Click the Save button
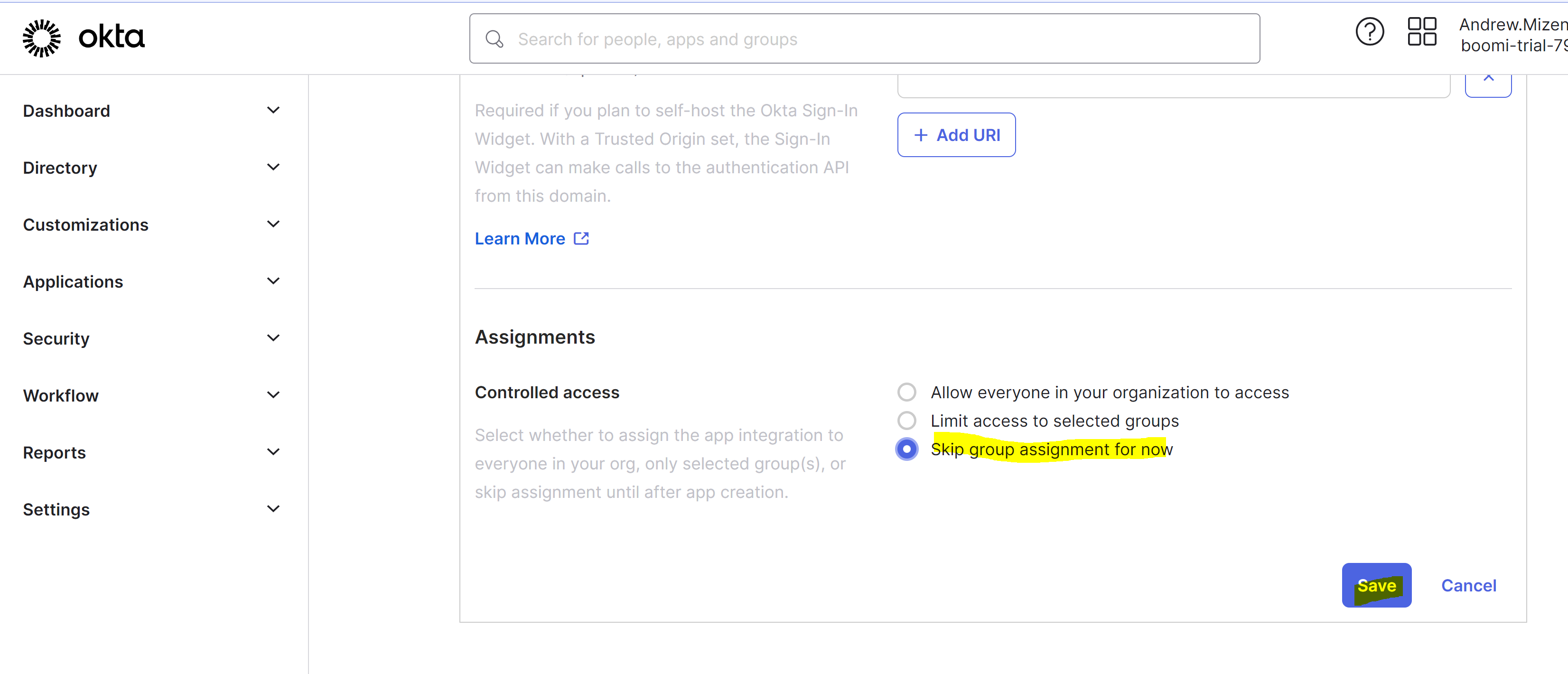Viewport: 1568px width, 674px height. pos(1377,585)
